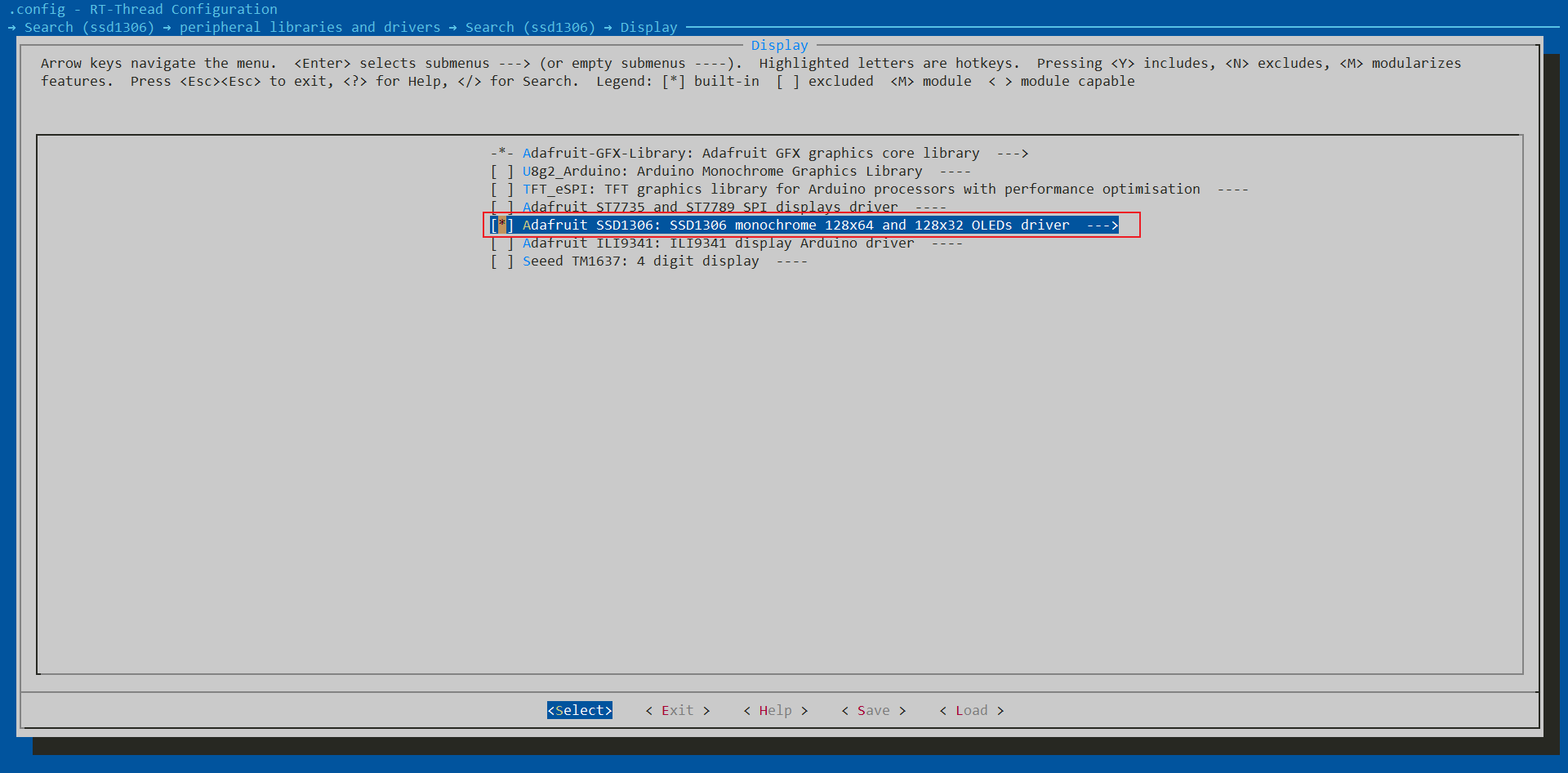Toggle the U8g2_Arduino checkbox

pyautogui.click(x=501, y=172)
